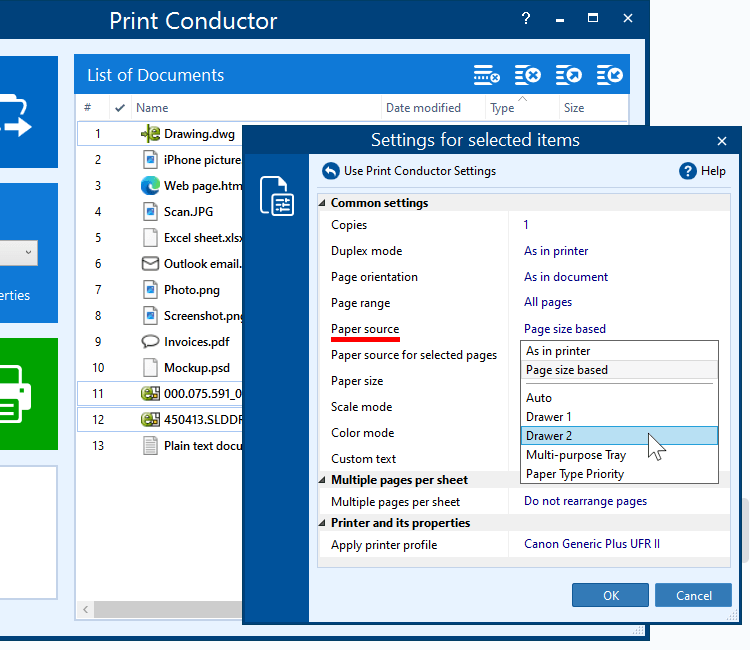This screenshot has width=750, height=650.
Task: Select Page size based in dropdown list
Action: click(x=619, y=370)
